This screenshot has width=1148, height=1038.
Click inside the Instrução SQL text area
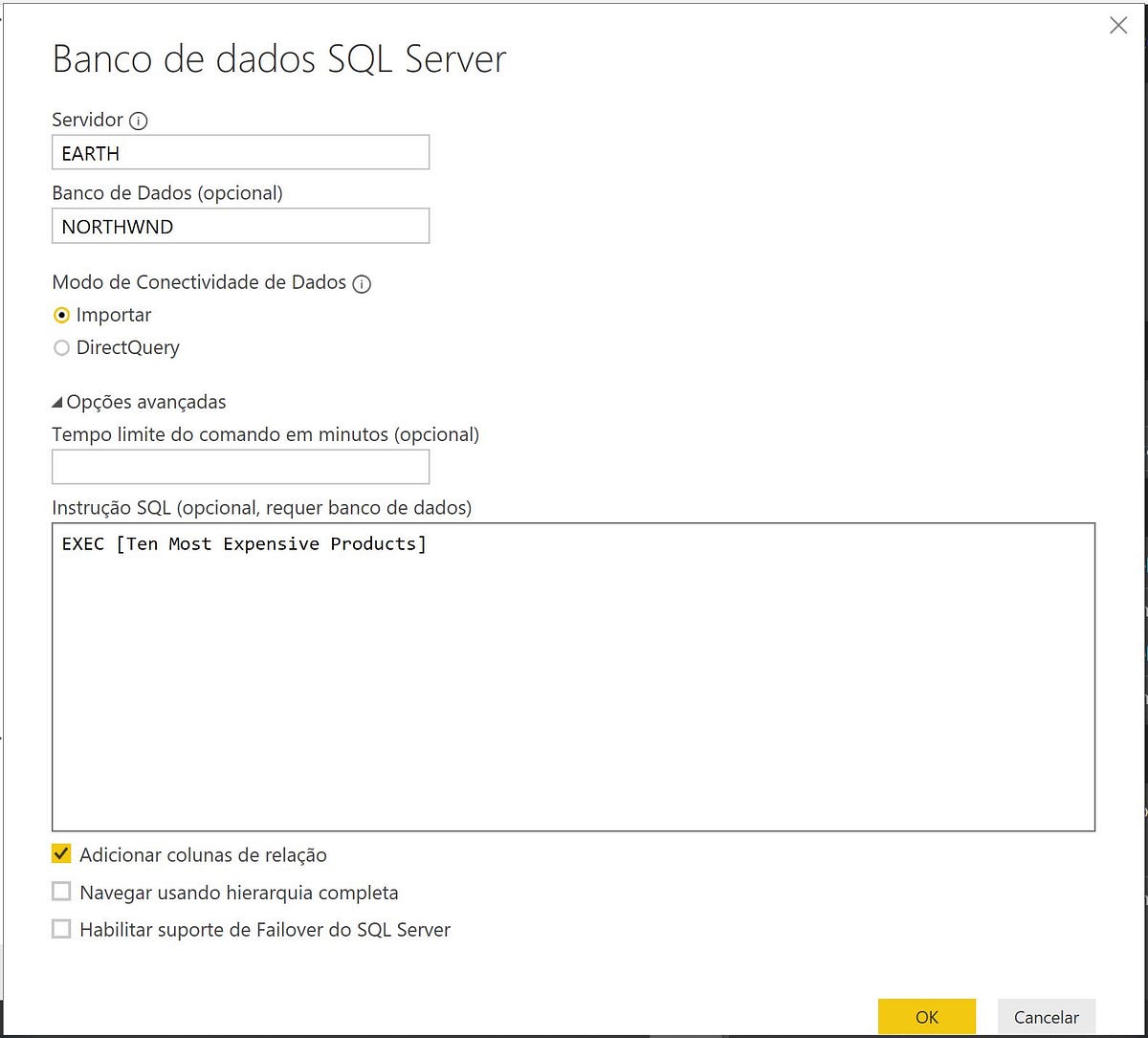[574, 670]
